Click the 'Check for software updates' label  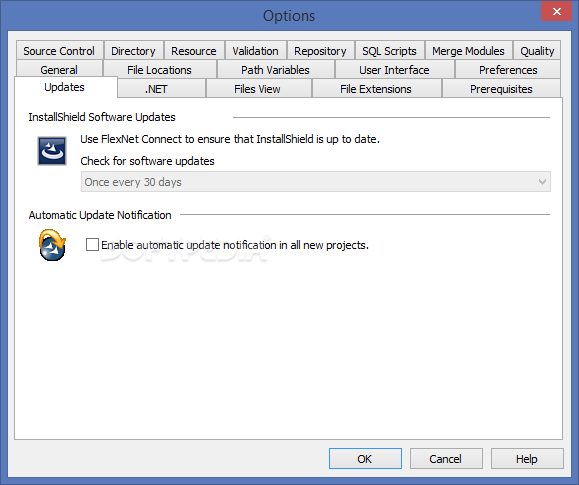point(147,161)
